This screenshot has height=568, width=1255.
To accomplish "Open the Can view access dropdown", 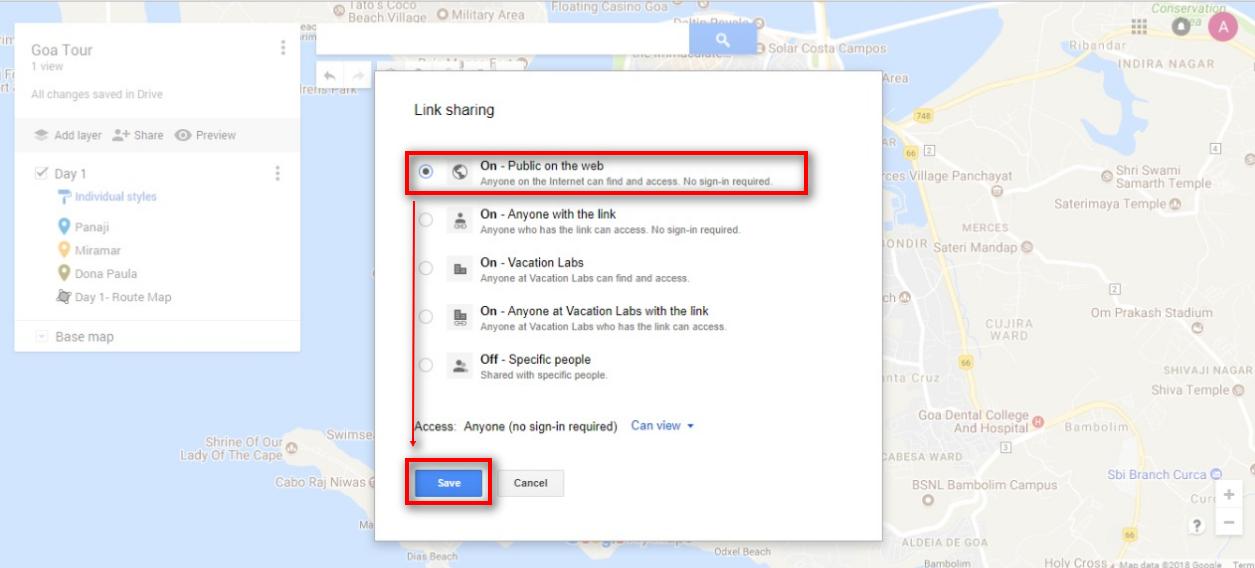I will tap(662, 426).
